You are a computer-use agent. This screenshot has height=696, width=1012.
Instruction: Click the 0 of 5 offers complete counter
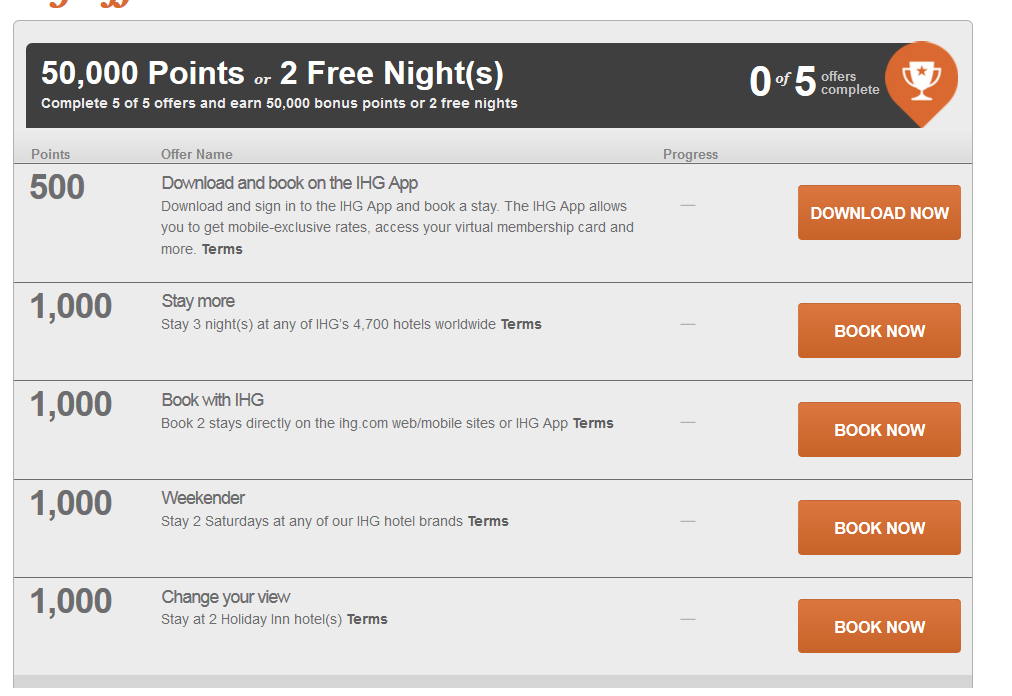click(815, 83)
